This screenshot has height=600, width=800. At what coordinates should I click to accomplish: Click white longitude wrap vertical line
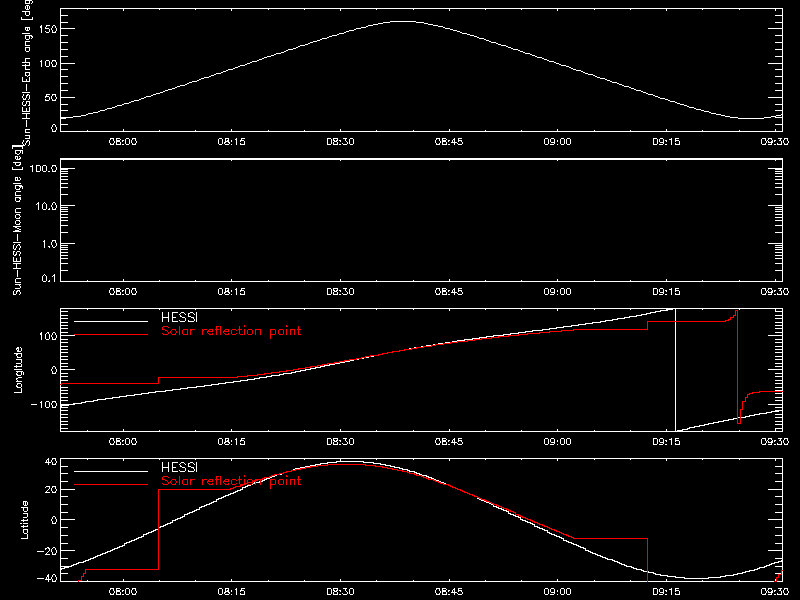coord(676,370)
